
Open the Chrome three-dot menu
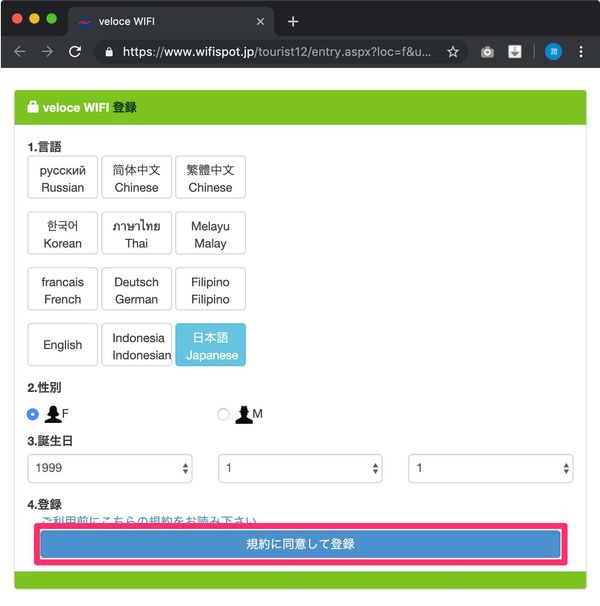coord(581,52)
